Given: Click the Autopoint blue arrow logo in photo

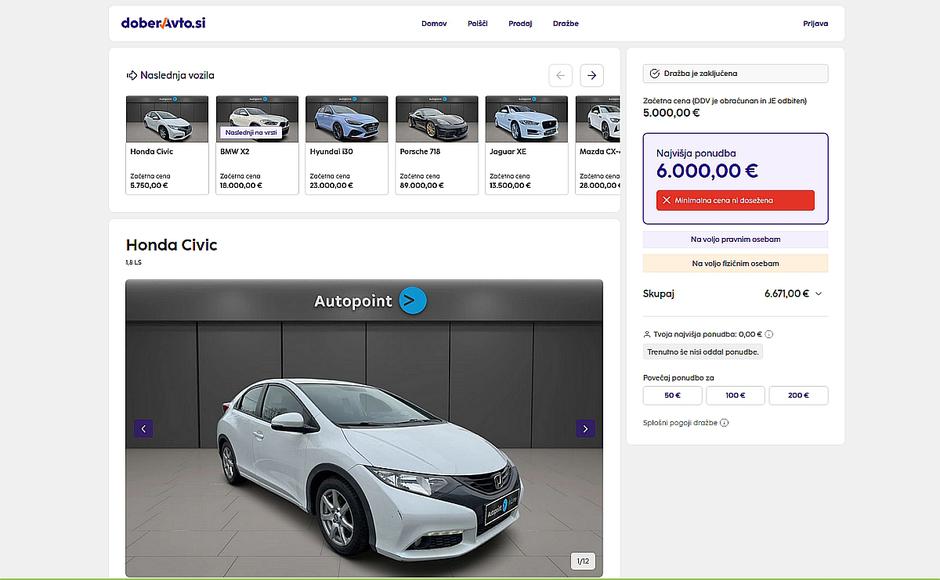Looking at the screenshot, I should [x=412, y=300].
